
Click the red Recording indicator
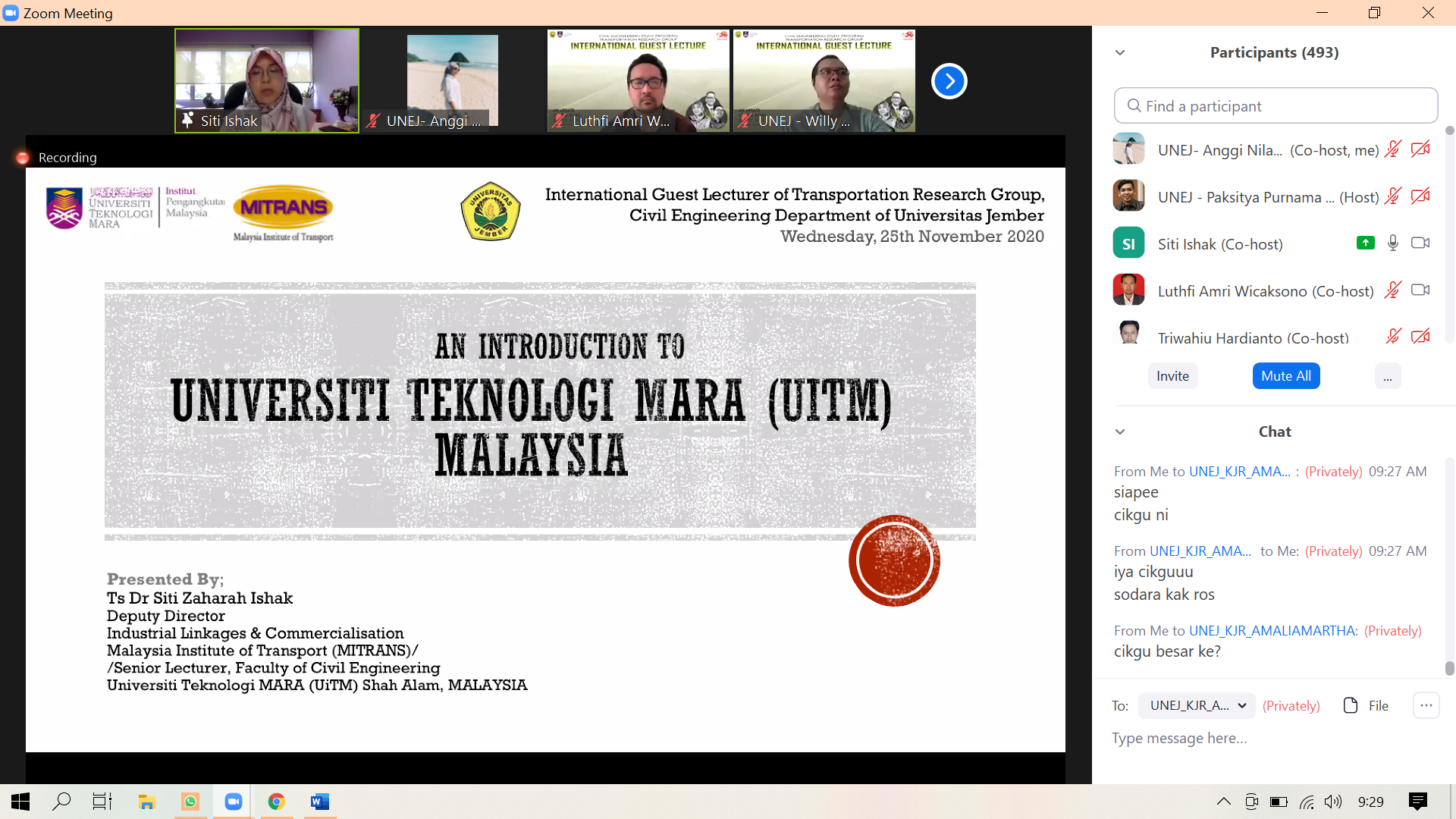click(x=23, y=158)
